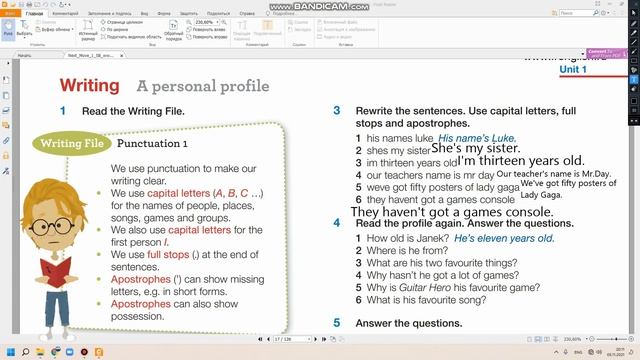The width and height of the screenshot is (640, 360).
Task: Open Поделиться ribbon tab
Action: 218,13
